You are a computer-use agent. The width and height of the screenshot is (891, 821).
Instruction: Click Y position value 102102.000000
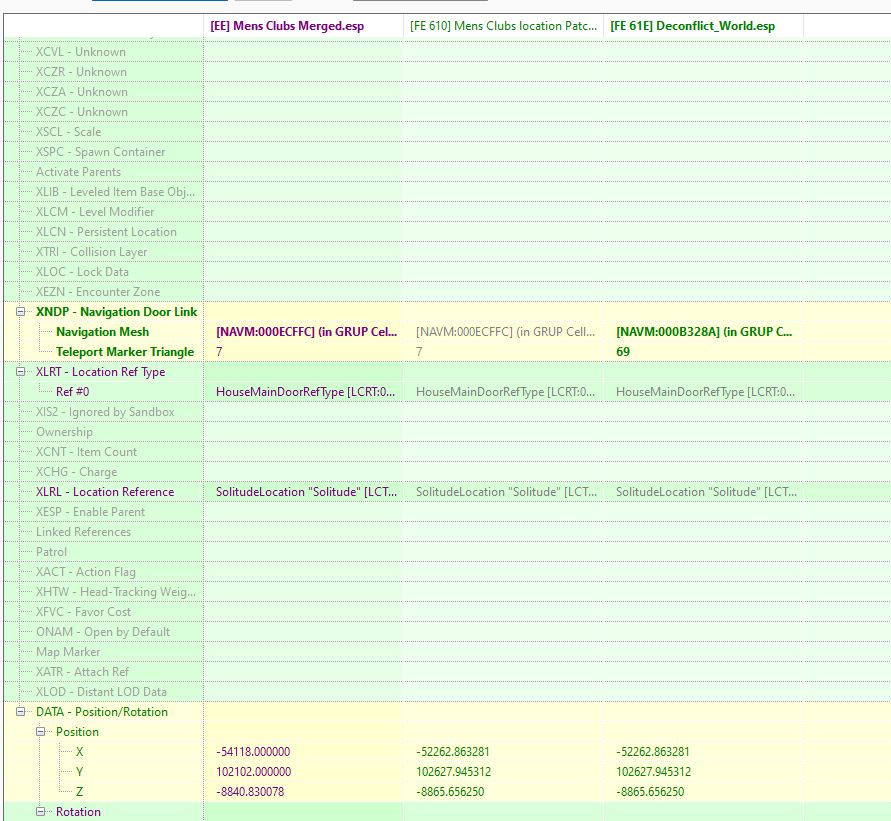(253, 772)
